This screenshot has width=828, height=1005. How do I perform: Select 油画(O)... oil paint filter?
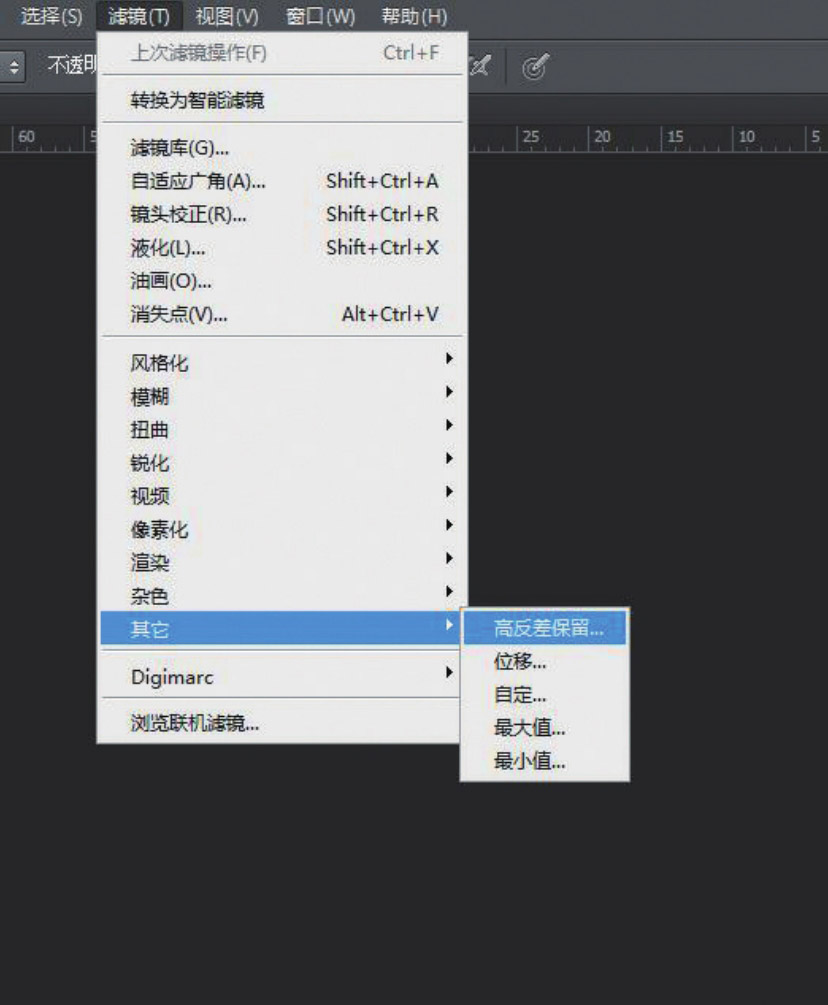click(x=282, y=281)
